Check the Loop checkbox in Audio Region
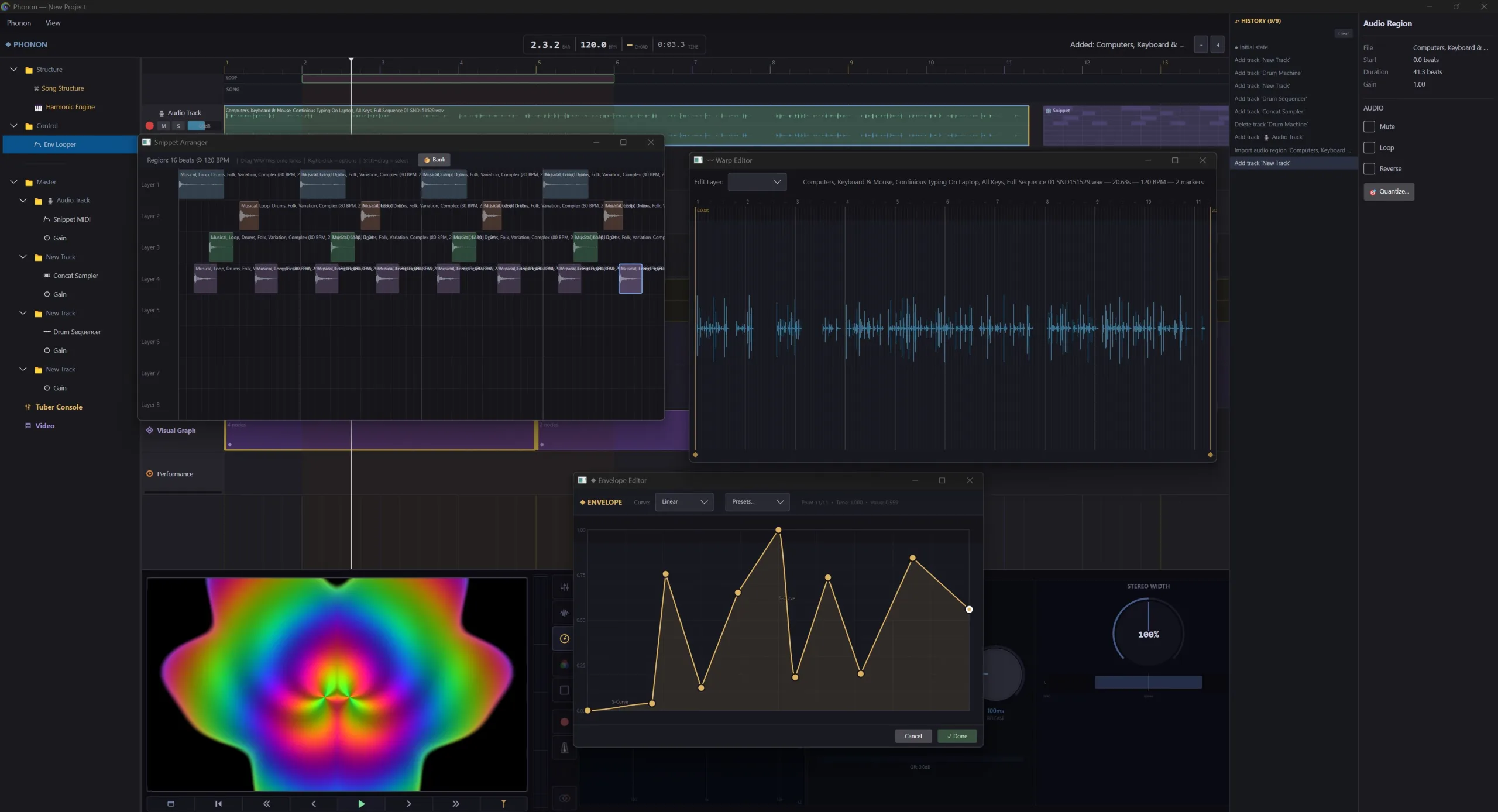 tap(1369, 147)
